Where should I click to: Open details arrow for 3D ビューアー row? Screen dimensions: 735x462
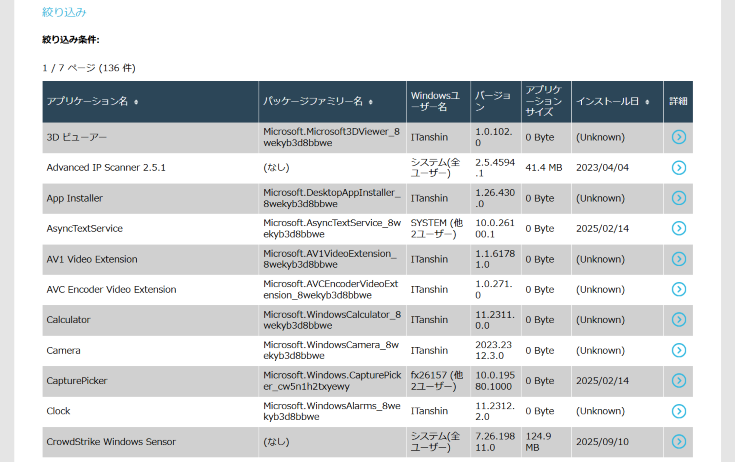click(679, 137)
